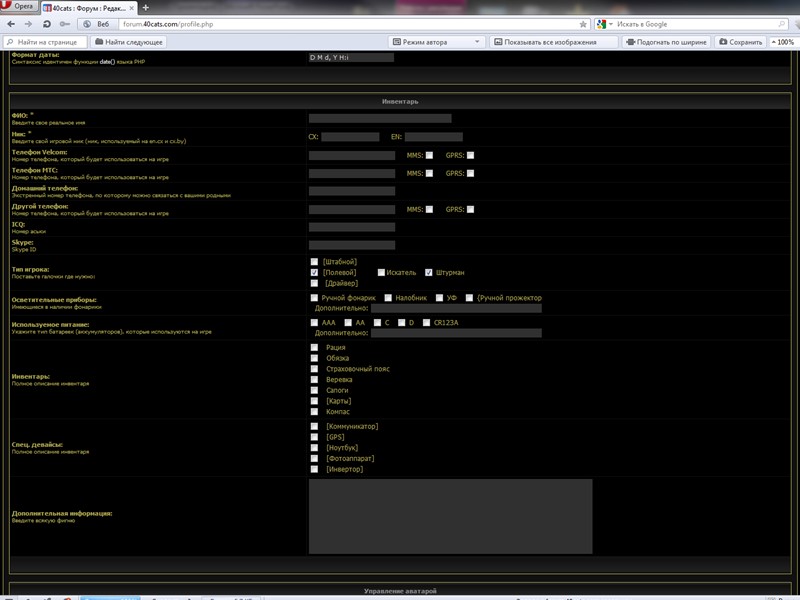
Task: Open the search engine selector arrow
Action: tap(611, 24)
